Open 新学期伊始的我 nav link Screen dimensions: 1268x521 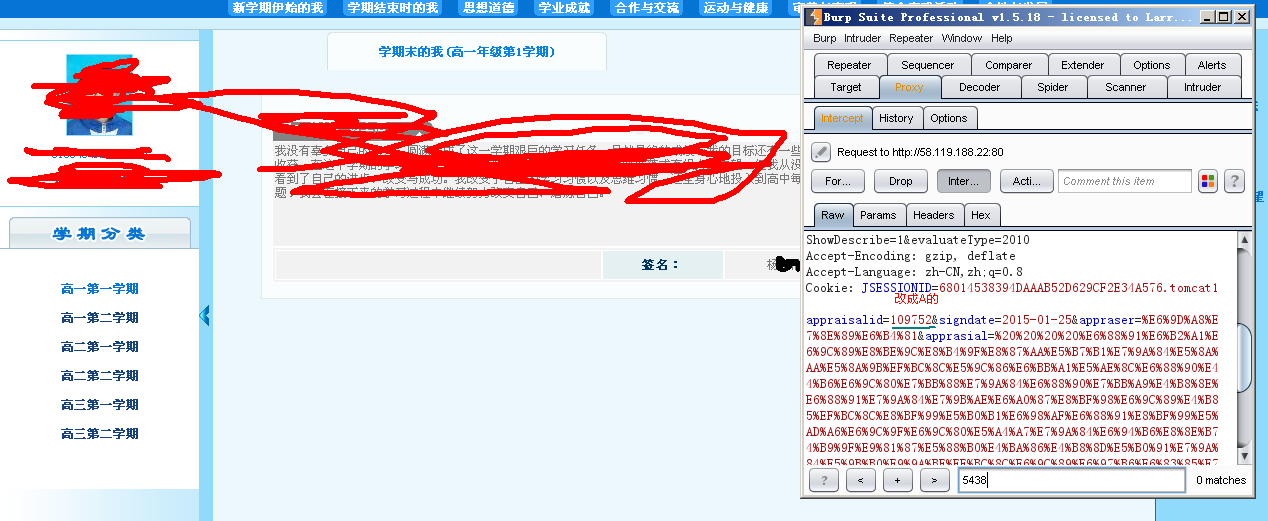[x=278, y=8]
